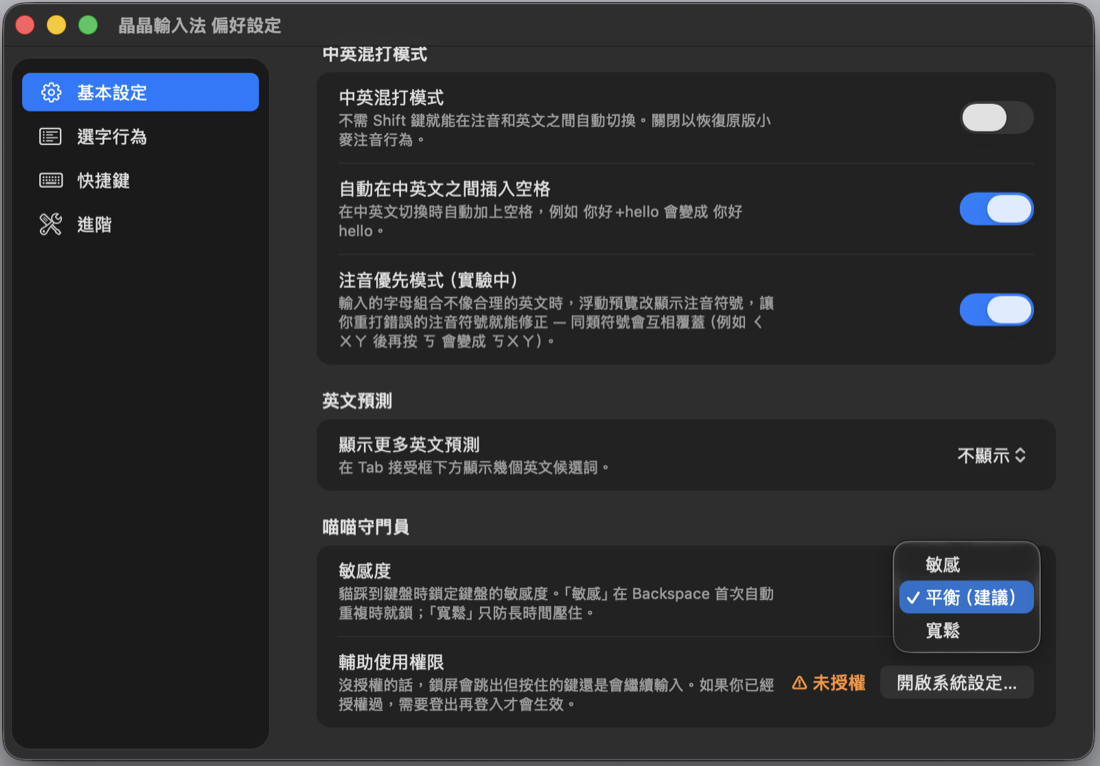Click the keyboard icon beside 快捷鍵
The image size is (1100, 766).
pos(51,180)
